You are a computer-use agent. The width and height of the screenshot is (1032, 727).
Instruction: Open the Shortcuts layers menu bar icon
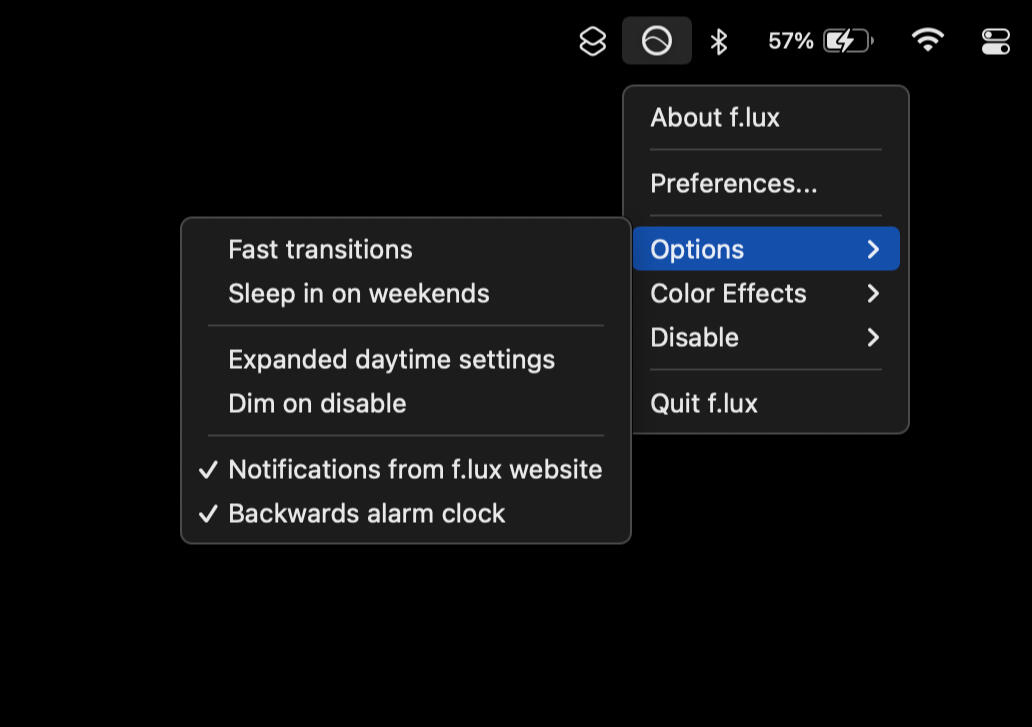pos(593,41)
